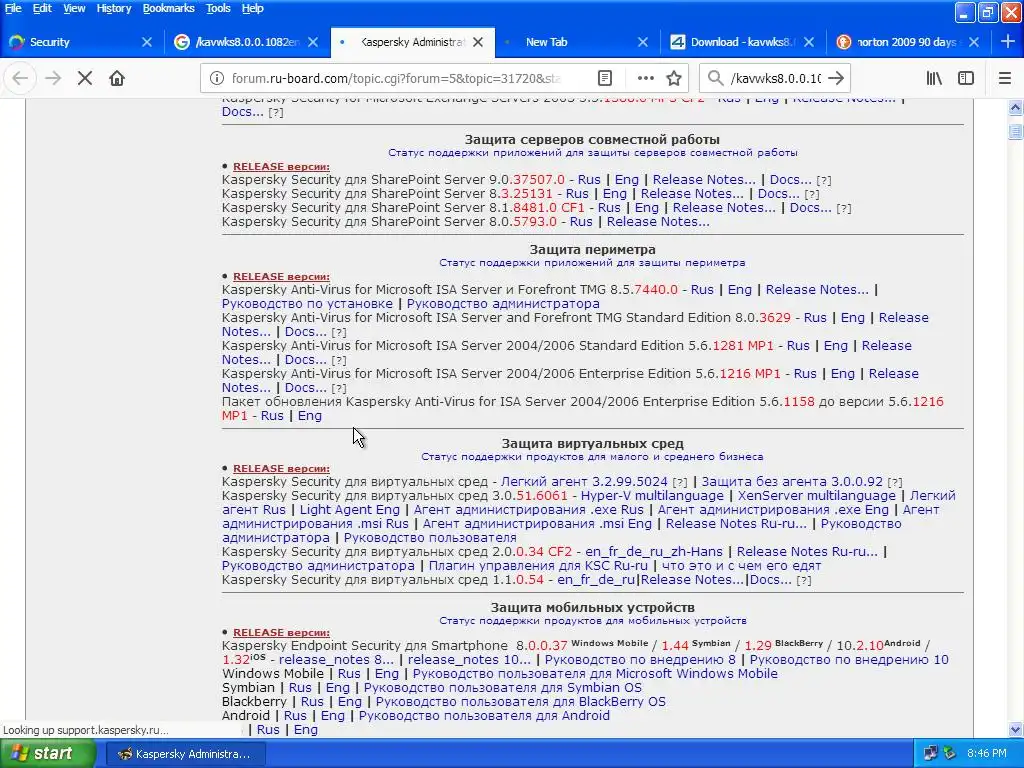Click the second system tray icon
Image resolution: width=1024 pixels, height=768 pixels.
pos(950,754)
